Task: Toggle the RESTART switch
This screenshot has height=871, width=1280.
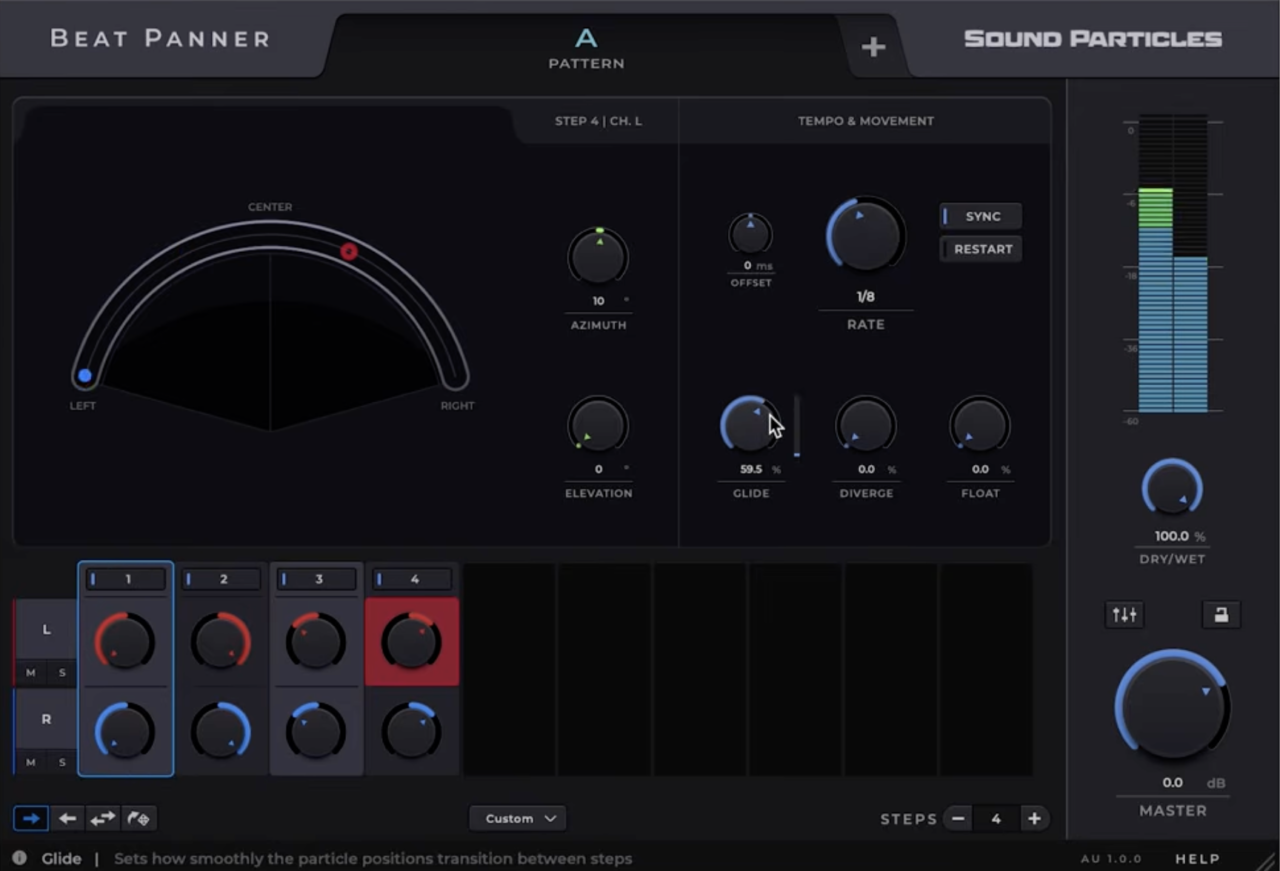Action: [981, 249]
